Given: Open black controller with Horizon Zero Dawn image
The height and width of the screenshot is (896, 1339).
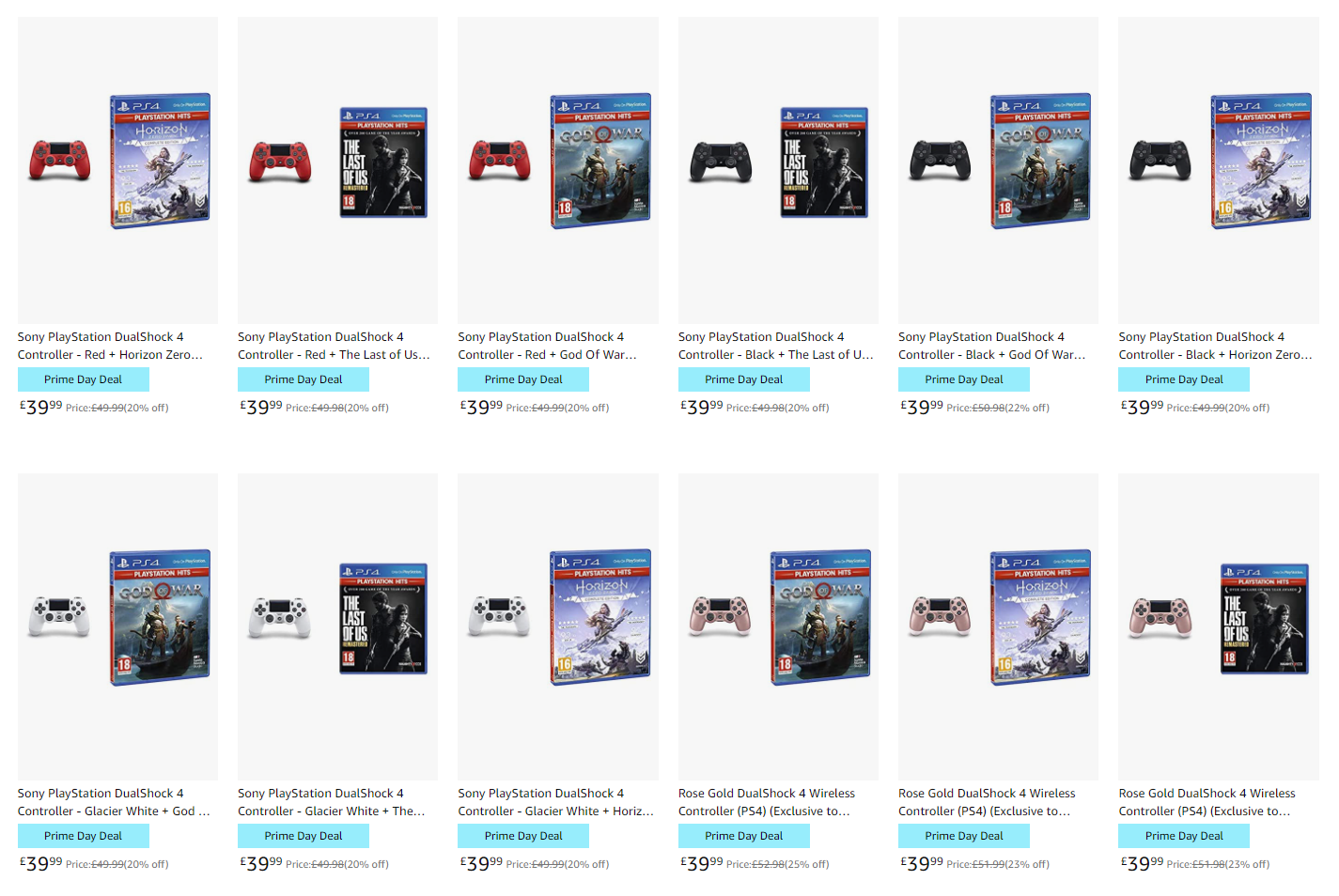Looking at the screenshot, I should pos(1219,170).
